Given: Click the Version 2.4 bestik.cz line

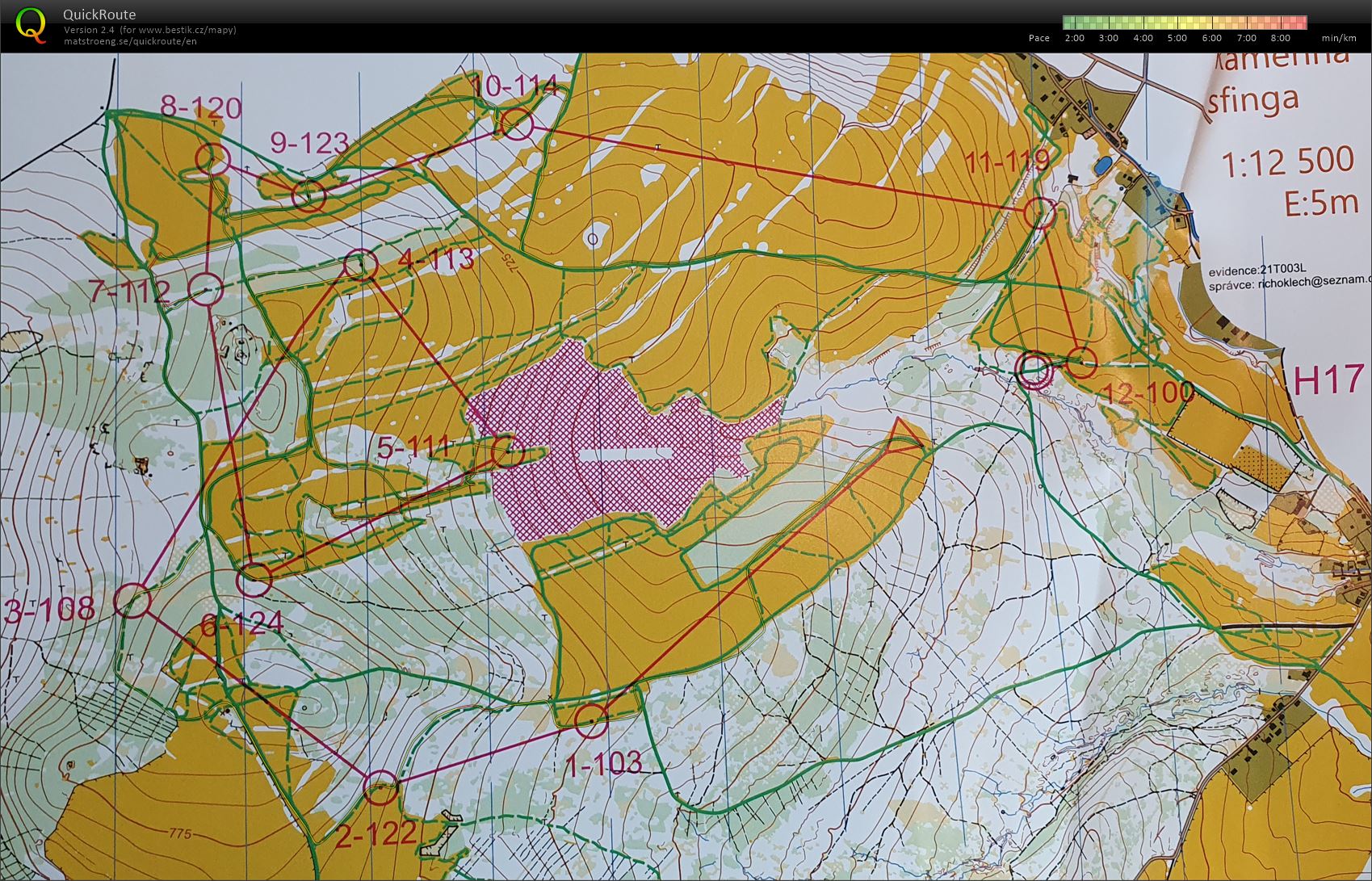Looking at the screenshot, I should (150, 30).
